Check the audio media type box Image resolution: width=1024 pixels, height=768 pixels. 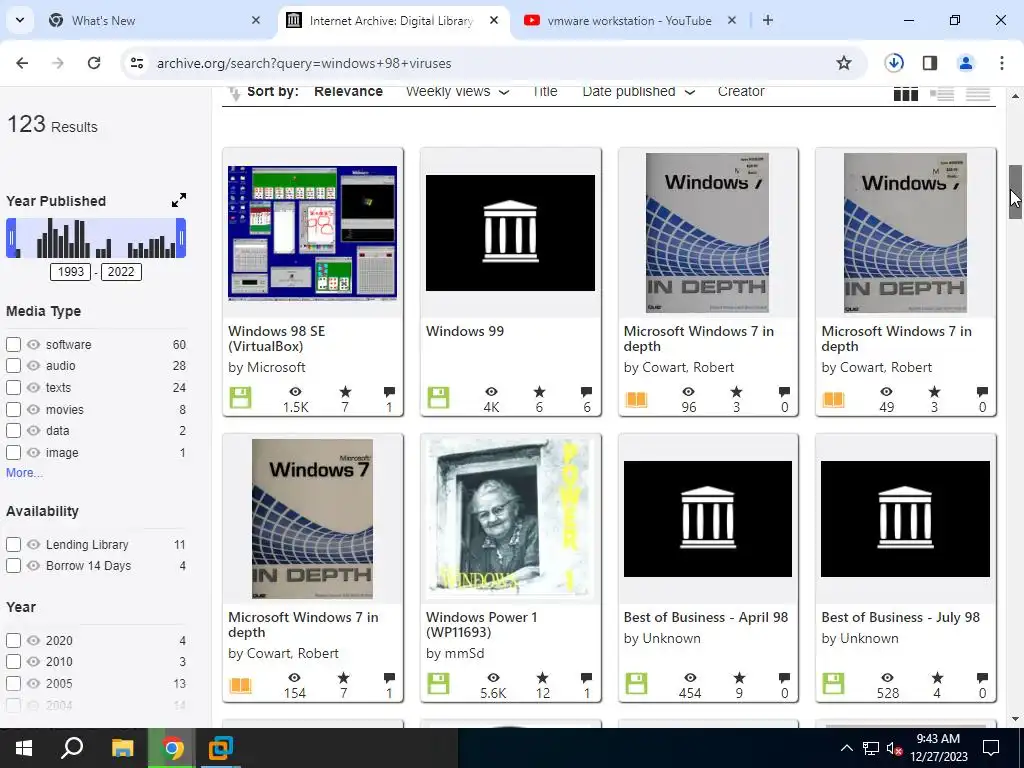[13, 366]
